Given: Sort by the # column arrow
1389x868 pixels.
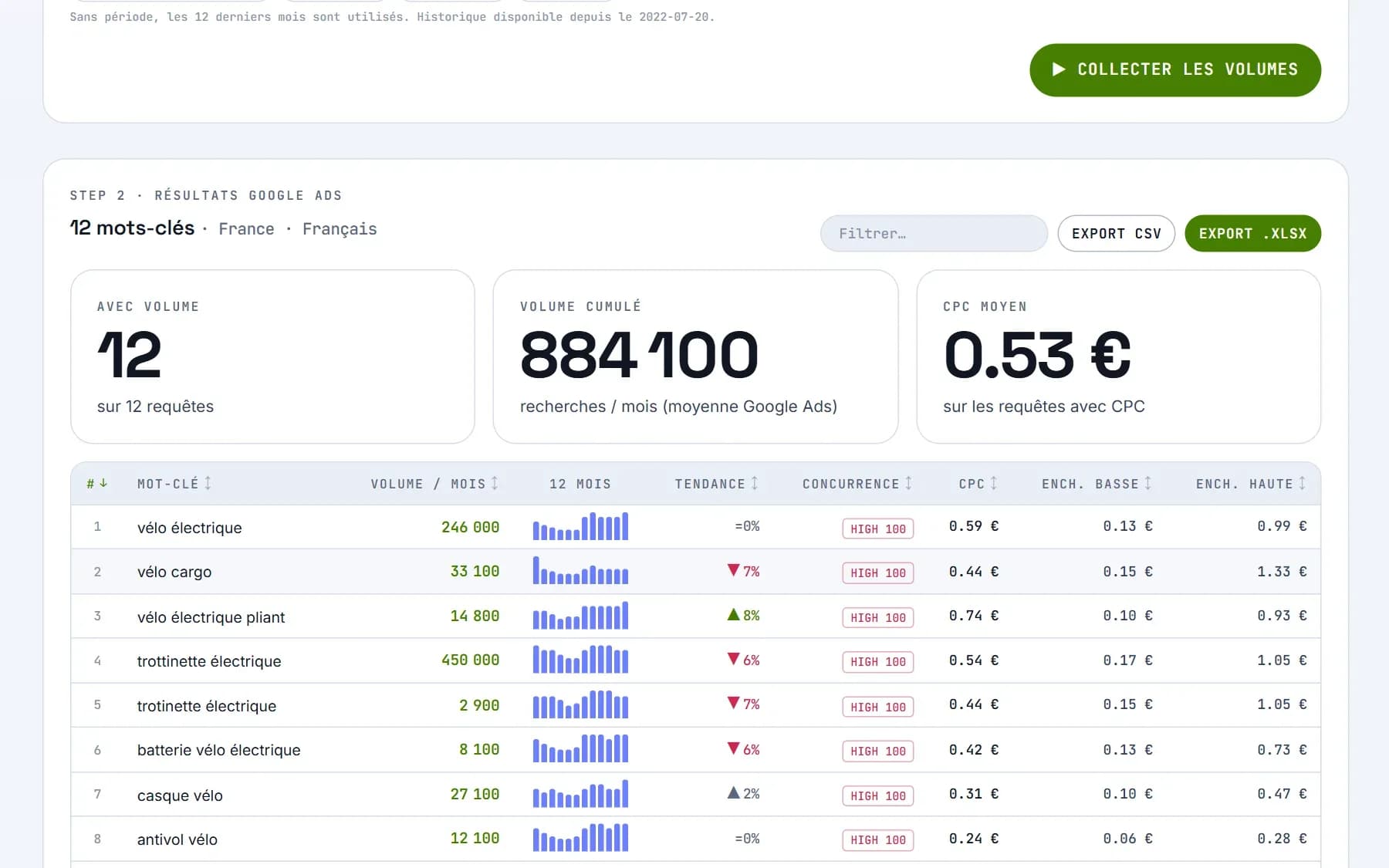Looking at the screenshot, I should [97, 484].
